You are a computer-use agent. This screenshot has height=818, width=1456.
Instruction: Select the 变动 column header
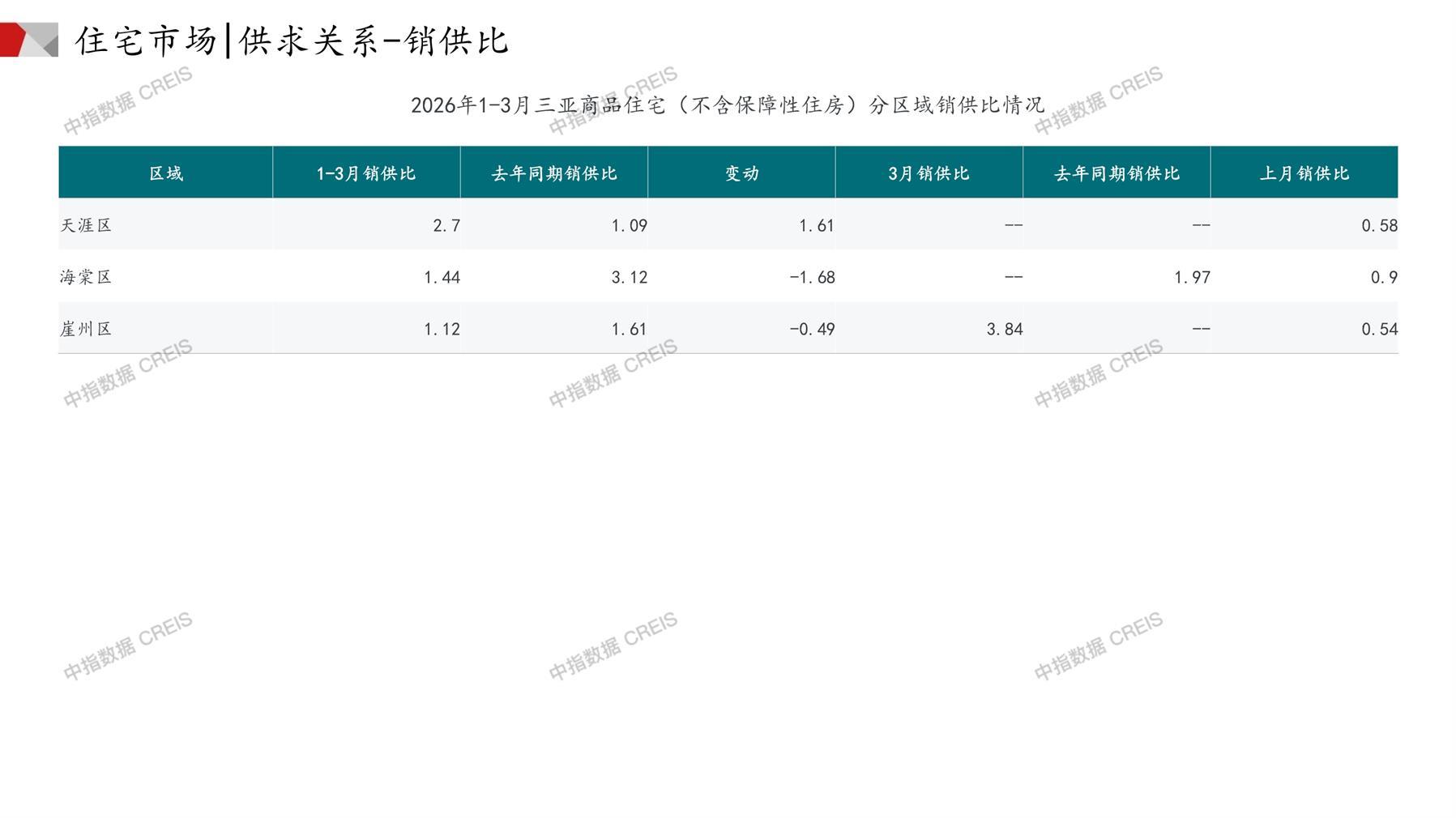click(741, 173)
